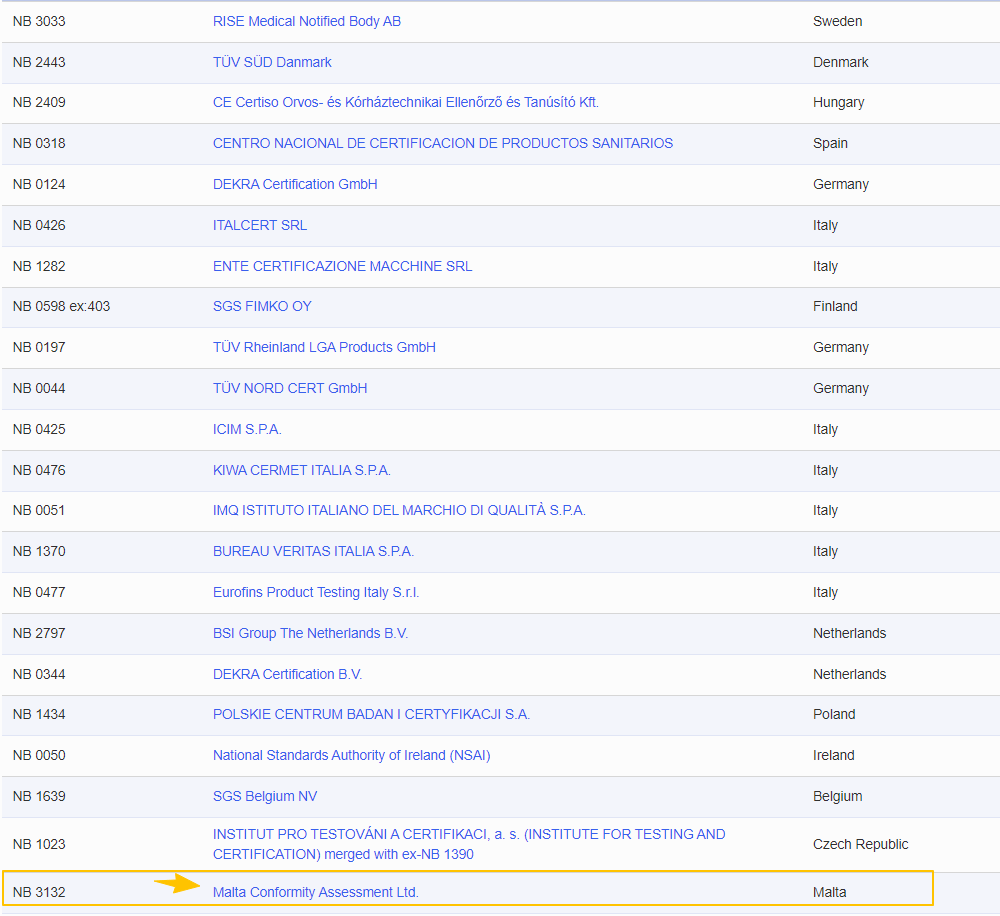This screenshot has height=916, width=1000.
Task: Select DEKRA Certification B.V. link
Action: click(x=287, y=674)
